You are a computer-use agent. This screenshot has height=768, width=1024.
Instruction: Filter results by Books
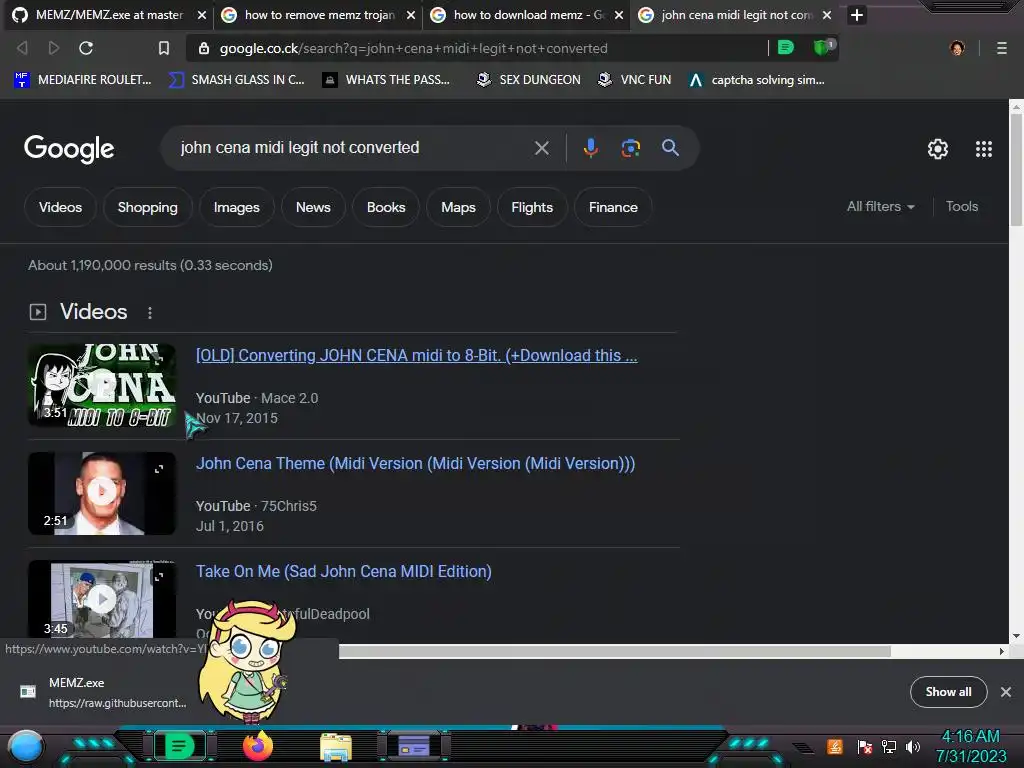point(386,207)
